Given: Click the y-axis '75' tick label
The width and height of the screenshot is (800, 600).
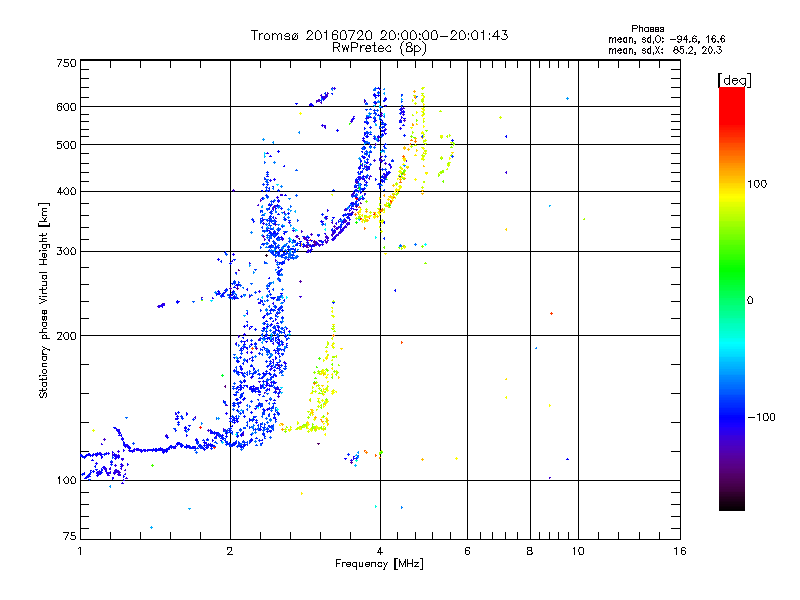Looking at the screenshot, I should pos(70,536).
